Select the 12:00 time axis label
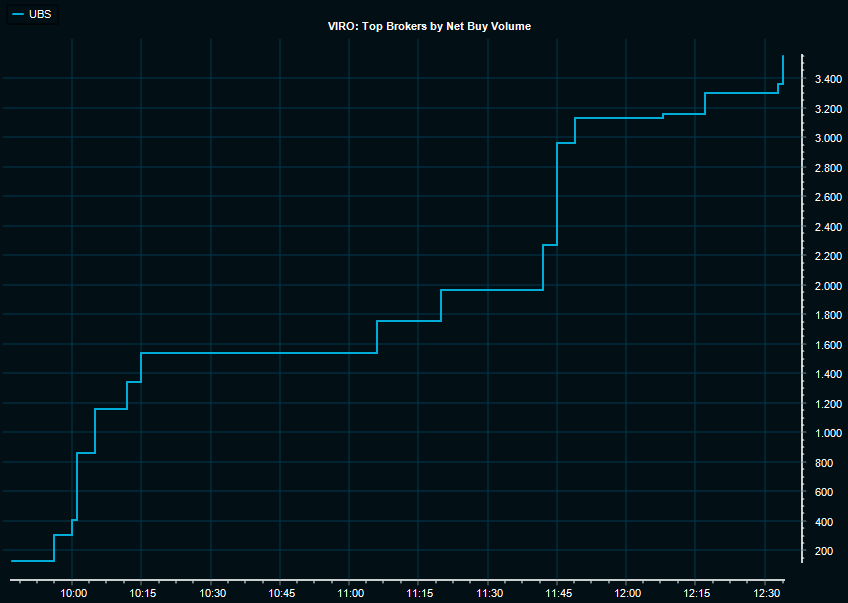This screenshot has width=848, height=603. 626,594
